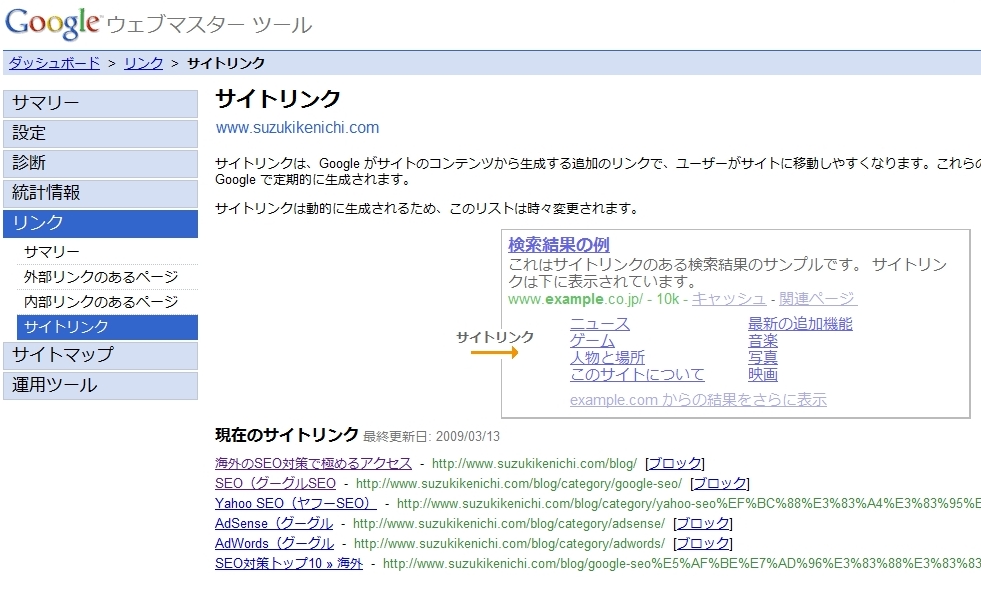Open 外部リンクのあるページ submenu
This screenshot has width=981, height=603.
pyautogui.click(x=107, y=277)
